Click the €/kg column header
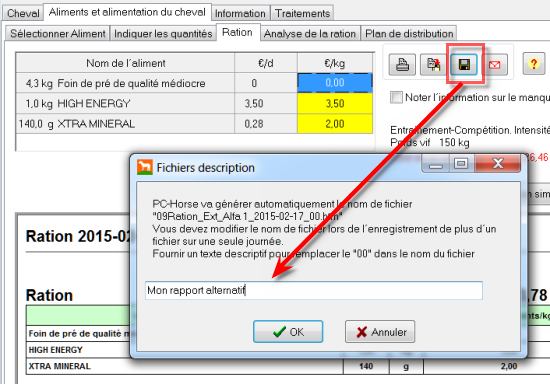 (335, 63)
